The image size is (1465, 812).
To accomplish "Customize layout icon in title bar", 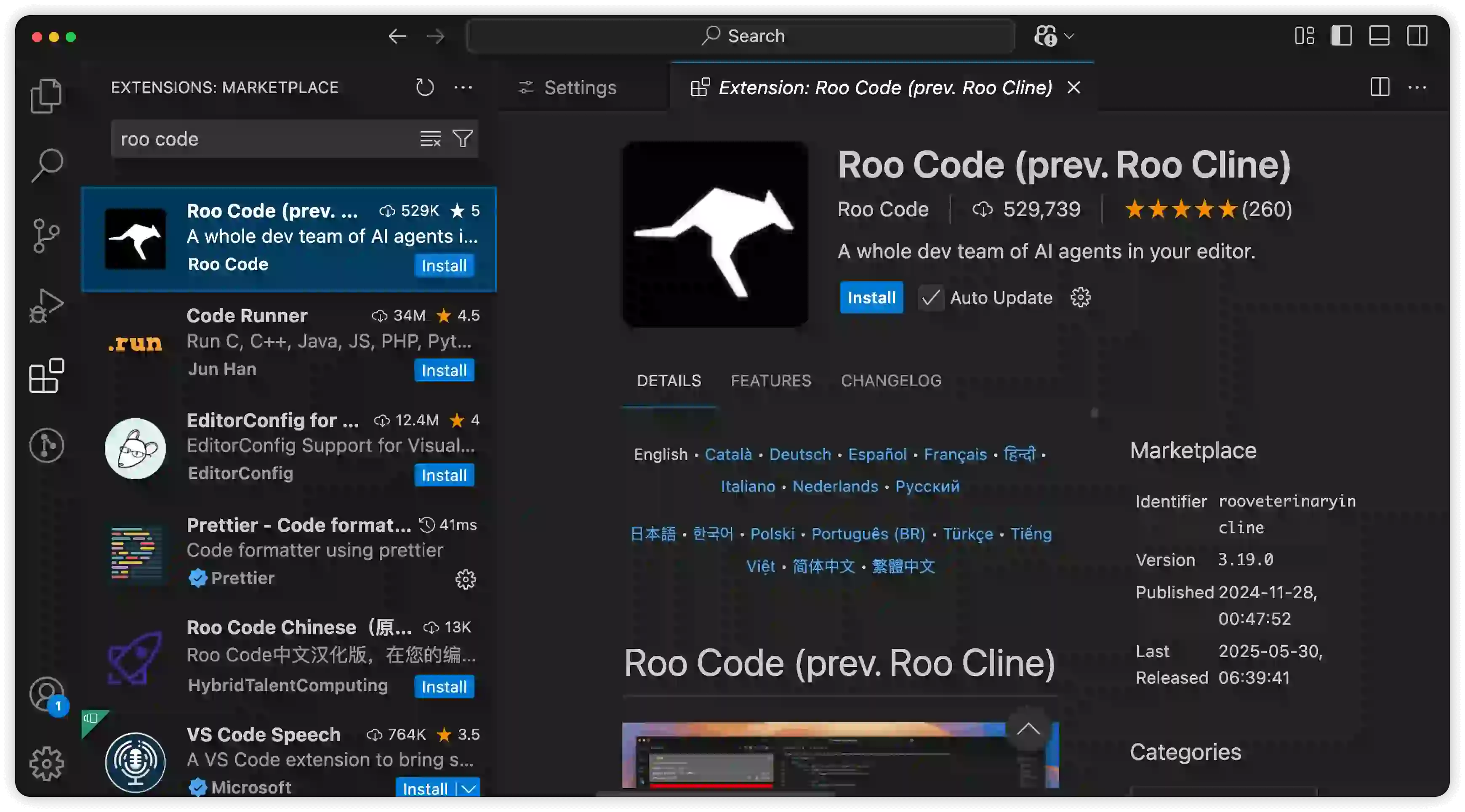I will 1305,36.
